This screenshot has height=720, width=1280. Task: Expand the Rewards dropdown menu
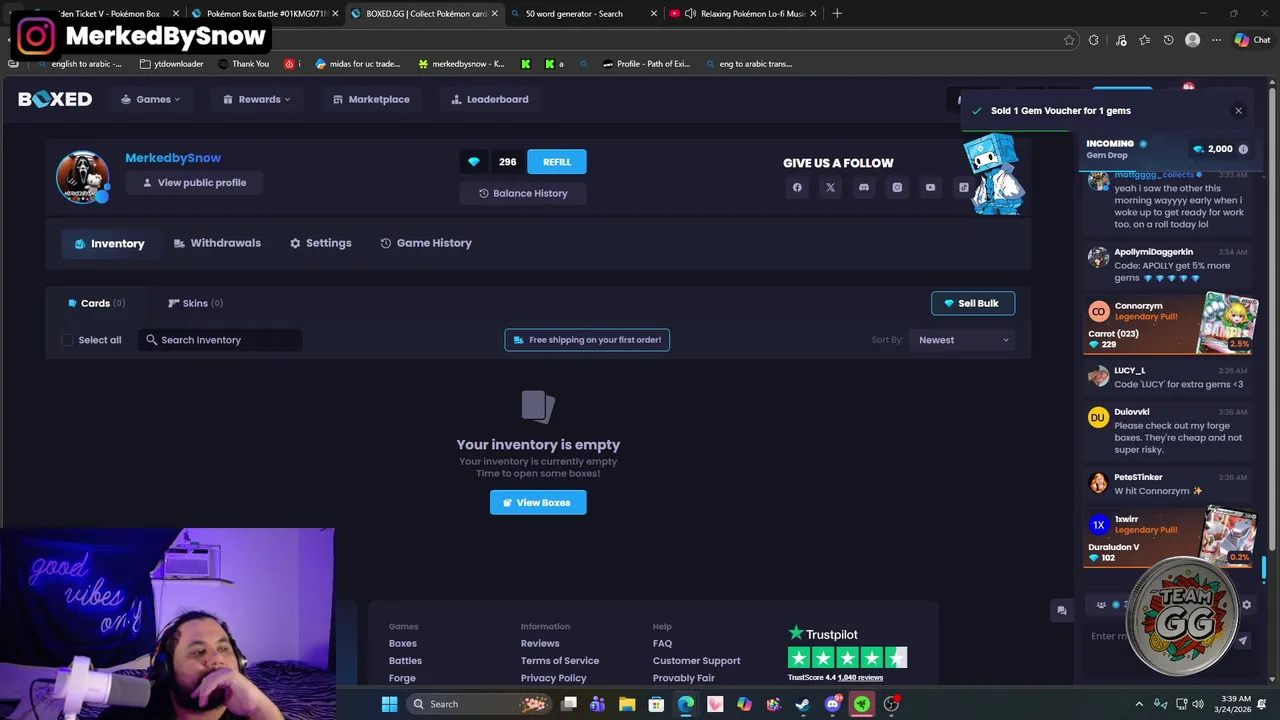(x=257, y=99)
